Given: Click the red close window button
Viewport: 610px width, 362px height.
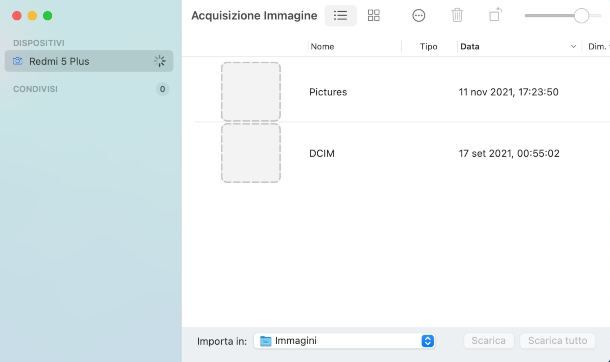Looking at the screenshot, I should click(x=17, y=16).
